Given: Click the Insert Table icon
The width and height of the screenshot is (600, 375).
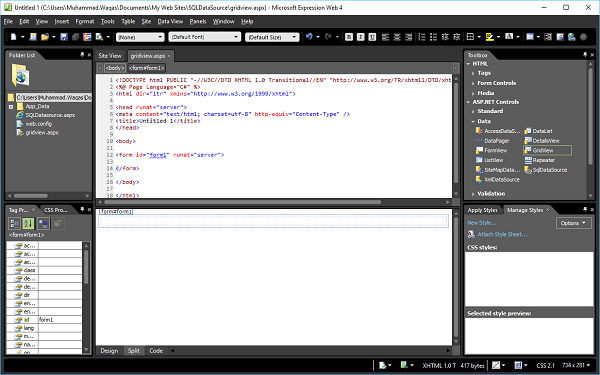Looking at the screenshot, I should pyautogui.click(x=530, y=37).
